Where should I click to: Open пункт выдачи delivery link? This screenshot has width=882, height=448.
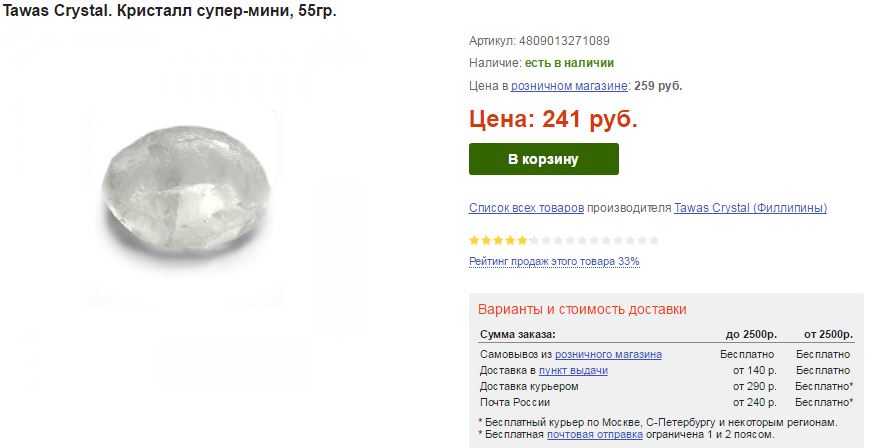click(x=573, y=370)
